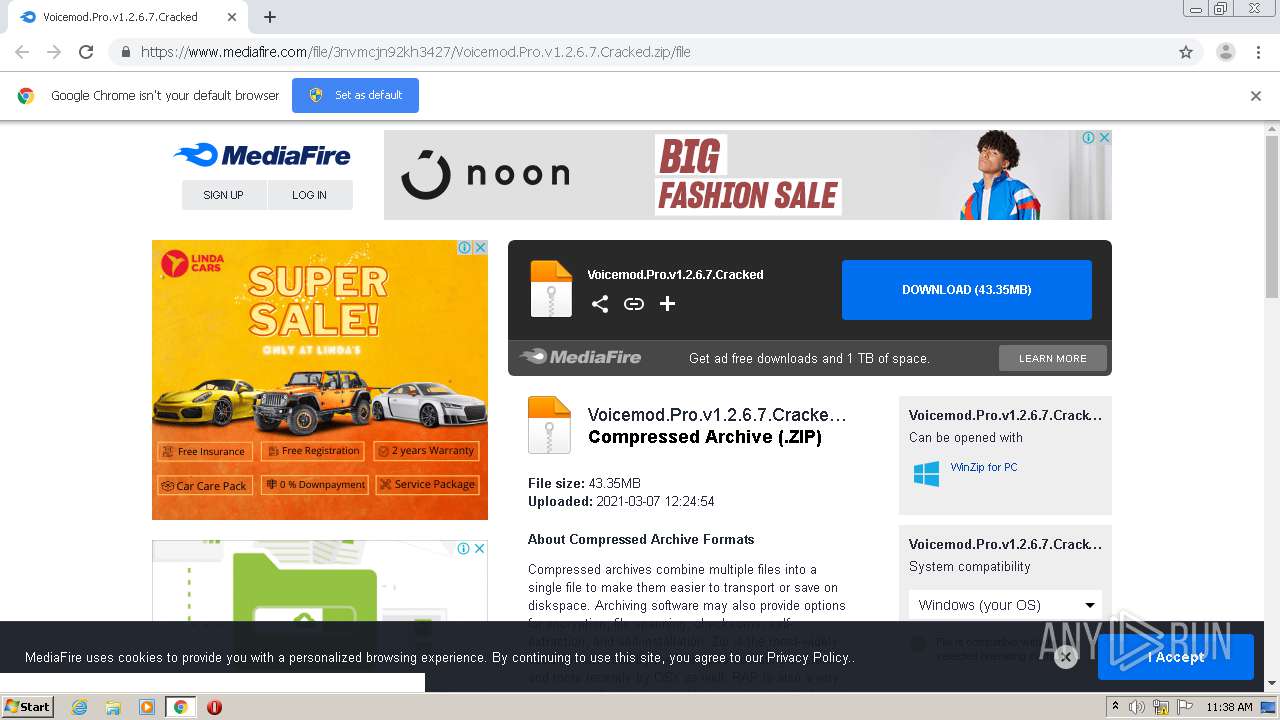
Task: Click the Linda Cars Super Sale ad image
Action: [x=320, y=380]
